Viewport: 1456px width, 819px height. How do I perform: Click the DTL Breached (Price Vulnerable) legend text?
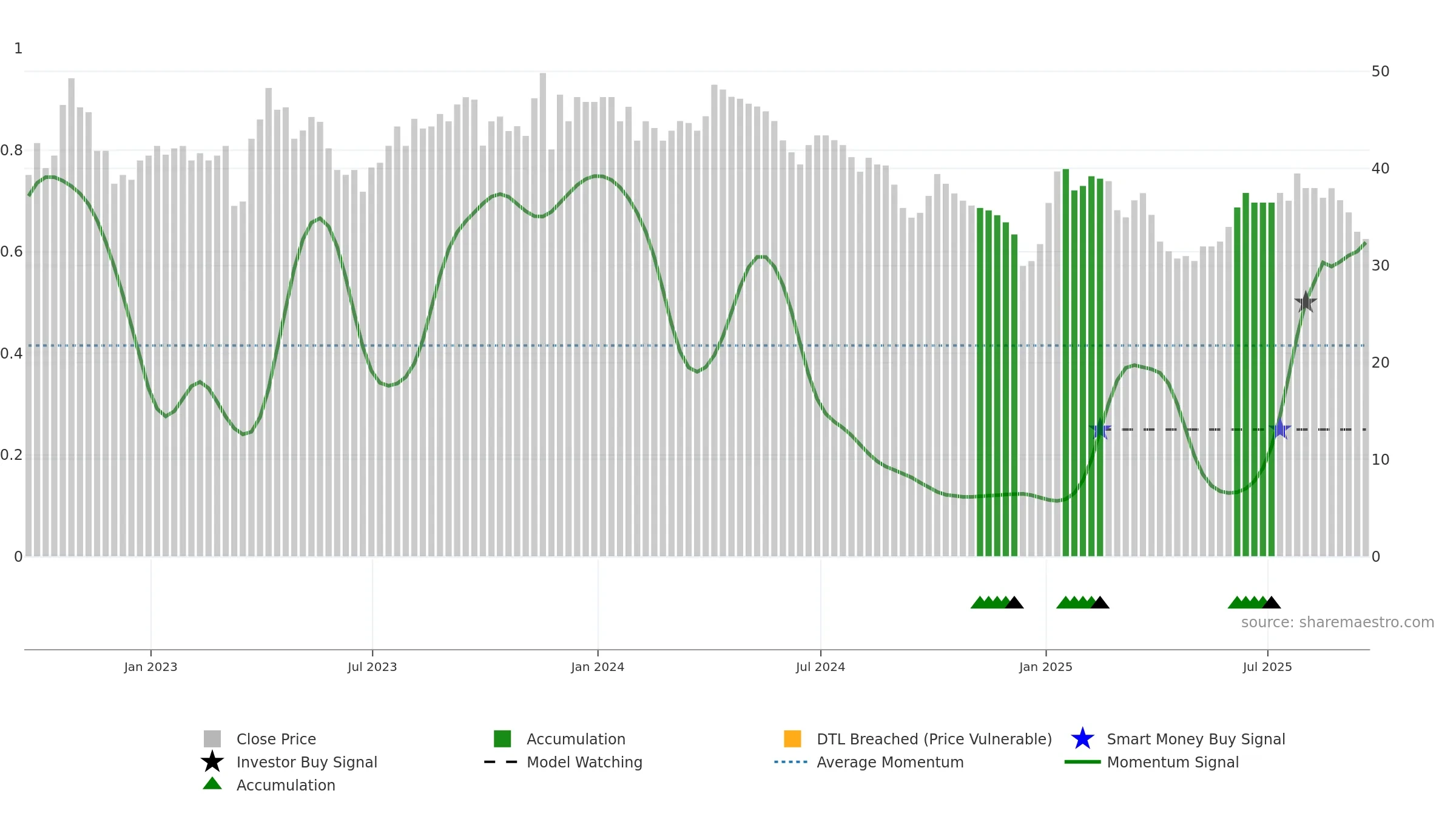pyautogui.click(x=934, y=739)
